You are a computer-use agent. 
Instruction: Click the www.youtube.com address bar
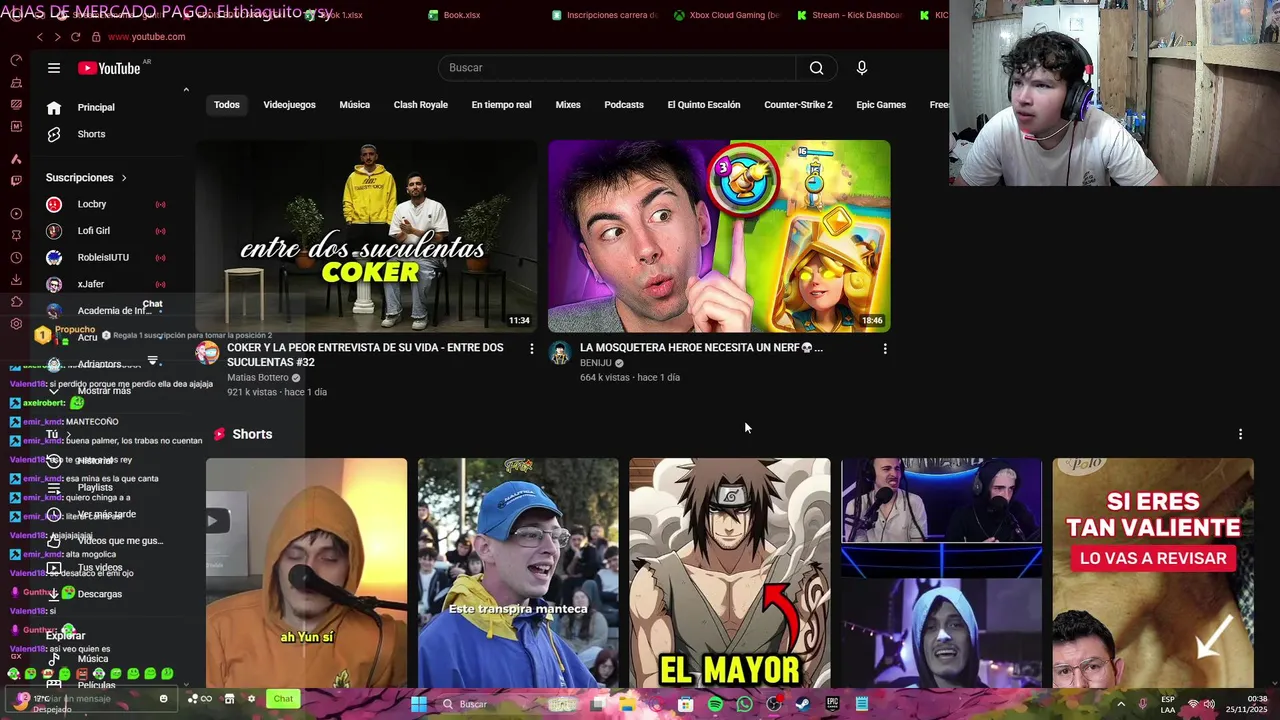click(146, 37)
